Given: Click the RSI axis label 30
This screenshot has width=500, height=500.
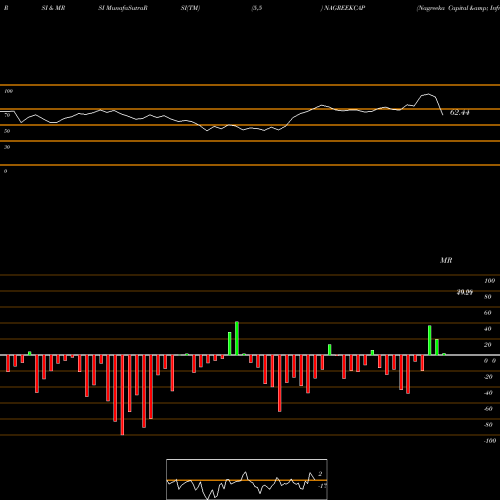Looking at the screenshot, I should (7, 147).
